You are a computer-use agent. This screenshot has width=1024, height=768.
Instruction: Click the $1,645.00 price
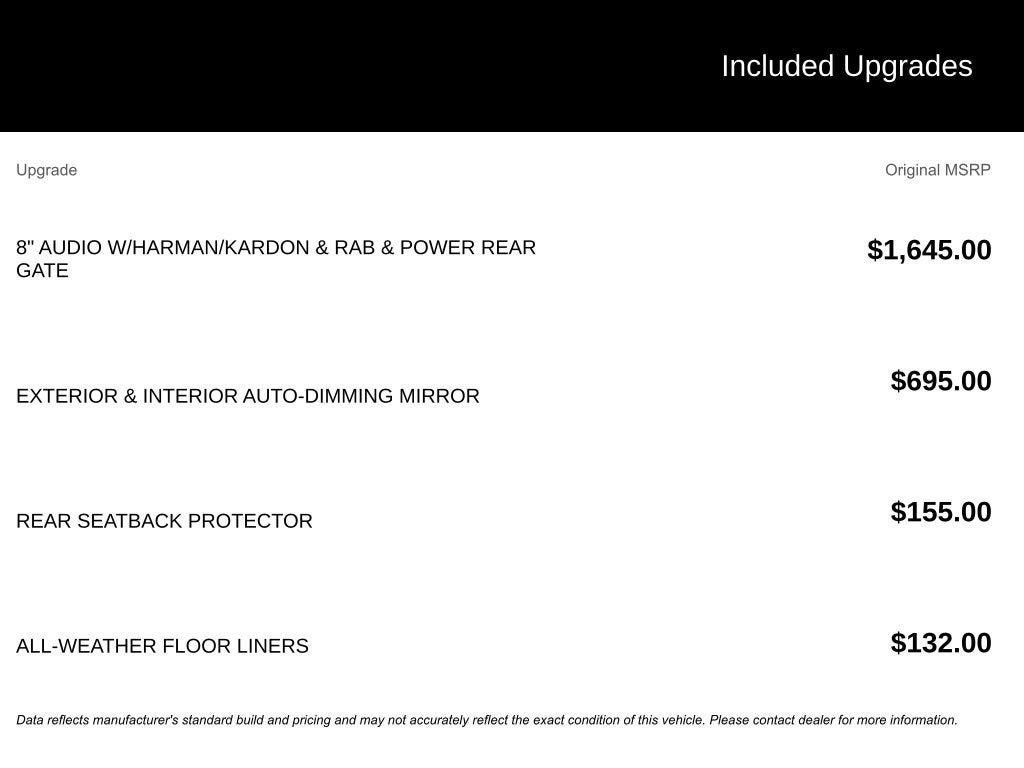(929, 250)
